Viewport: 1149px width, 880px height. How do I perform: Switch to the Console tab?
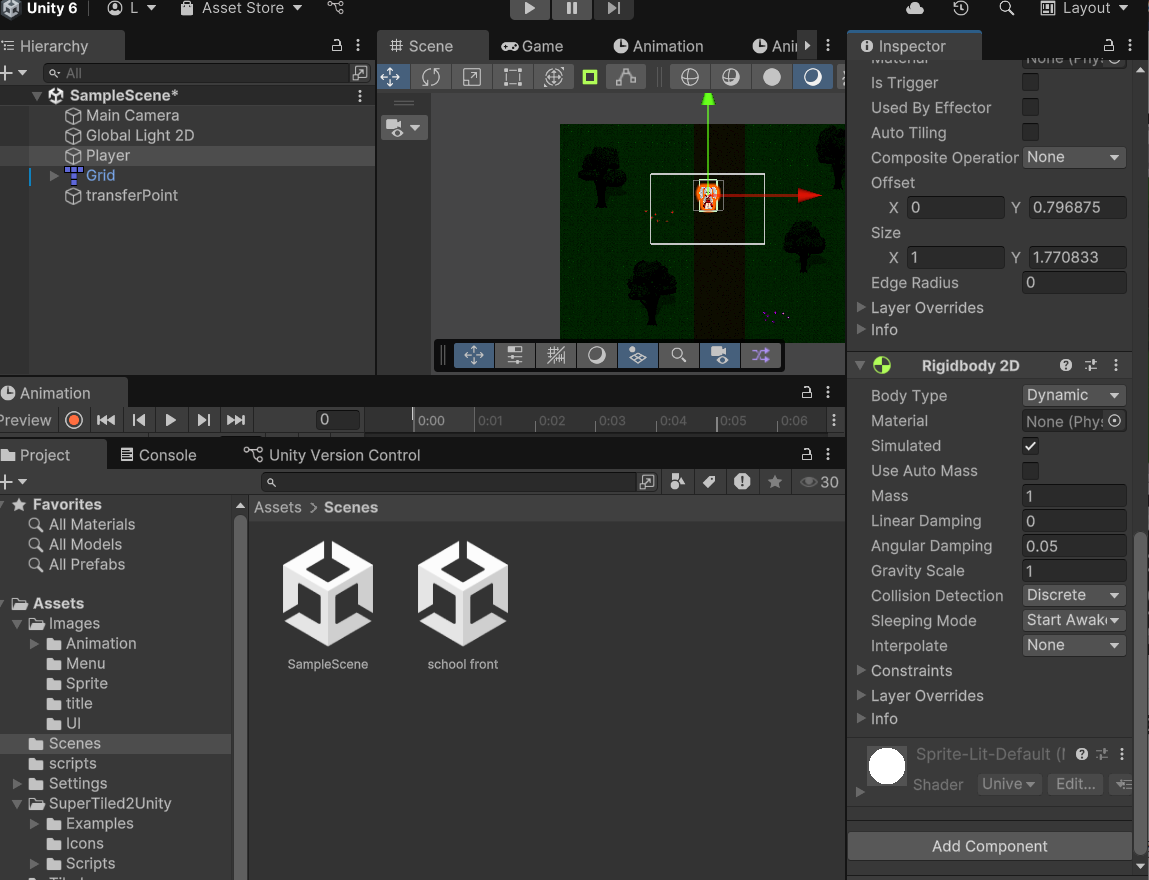158,455
